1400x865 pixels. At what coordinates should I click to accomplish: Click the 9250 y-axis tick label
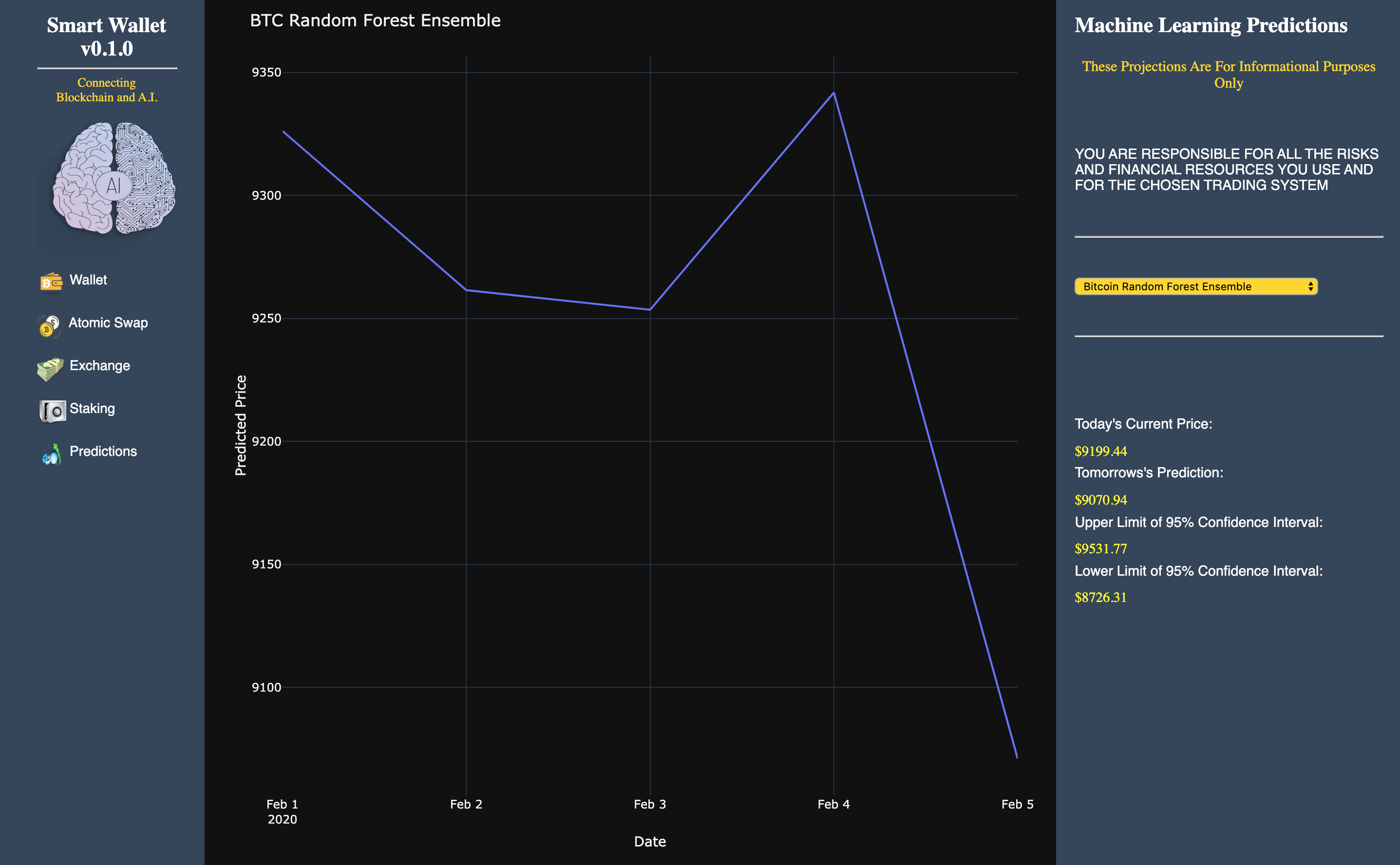(266, 319)
